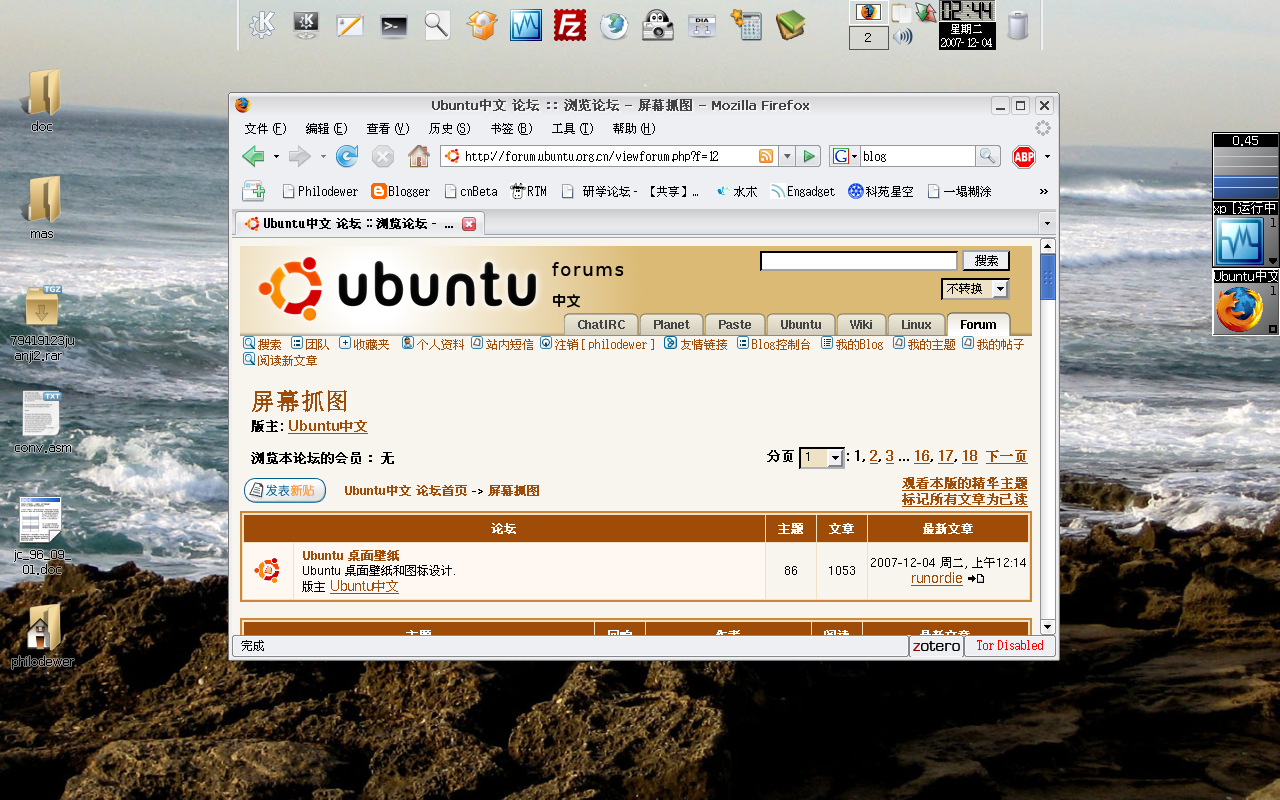Open the 书签(B) bookmarks menu
Screen dimensions: 1280x800
(x=511, y=129)
